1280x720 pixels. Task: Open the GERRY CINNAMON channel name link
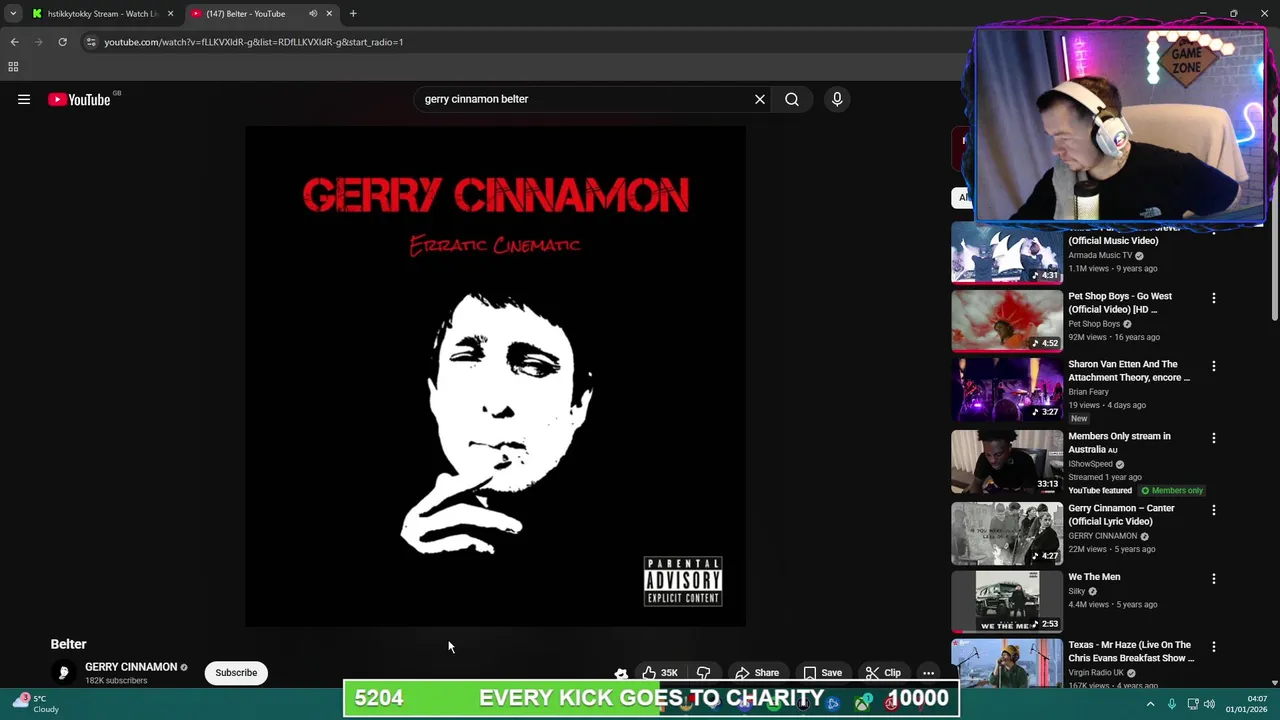[x=131, y=667]
